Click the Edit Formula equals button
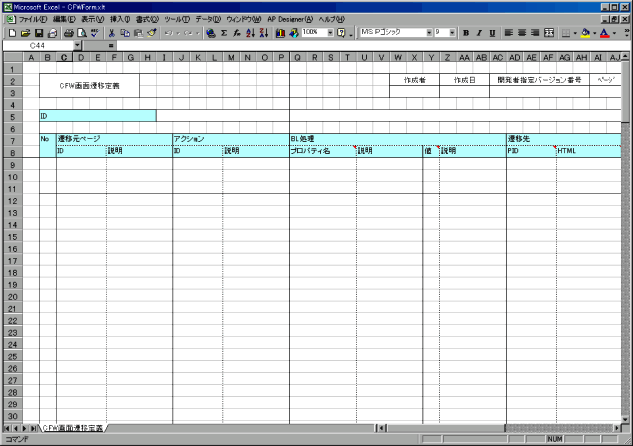This screenshot has width=633, height=446. click(111, 46)
